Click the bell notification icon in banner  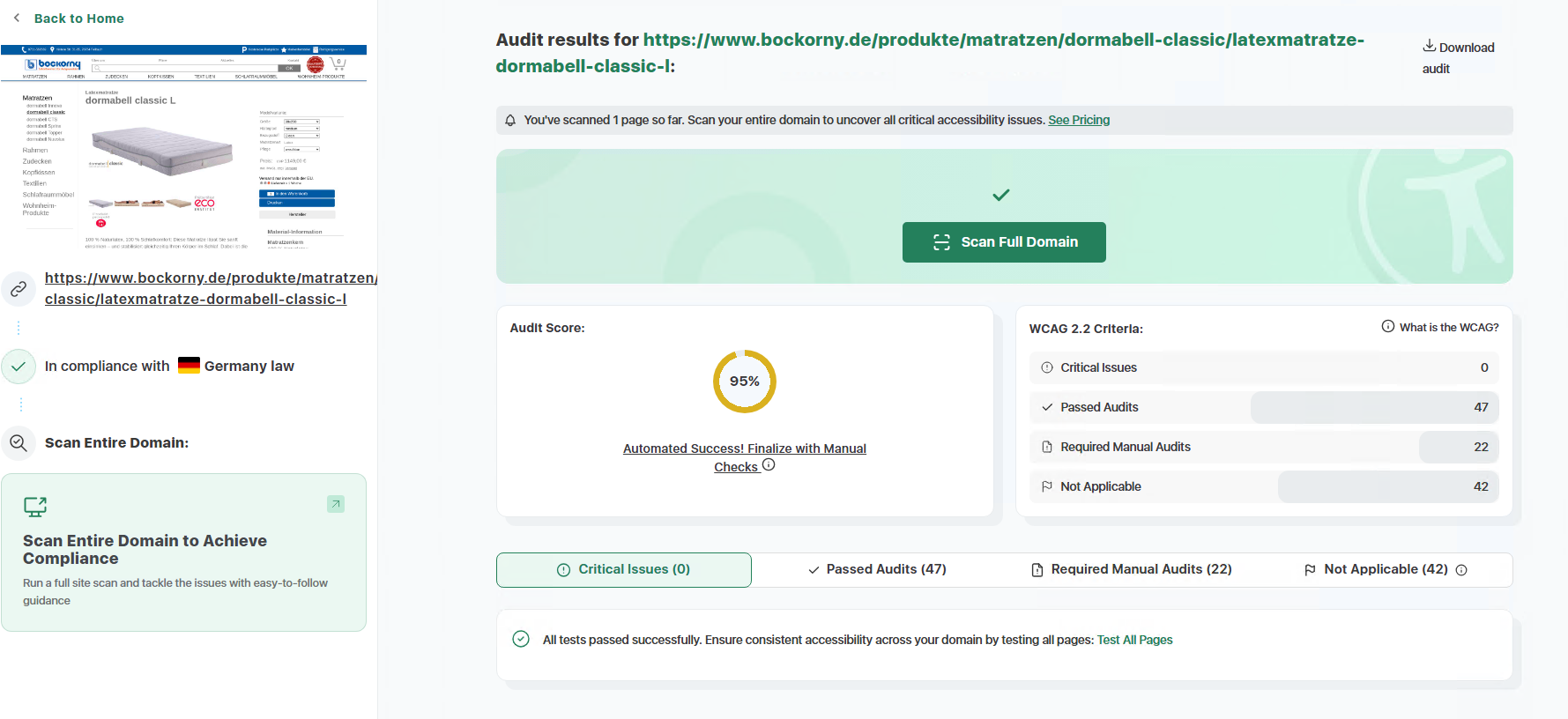pyautogui.click(x=510, y=120)
